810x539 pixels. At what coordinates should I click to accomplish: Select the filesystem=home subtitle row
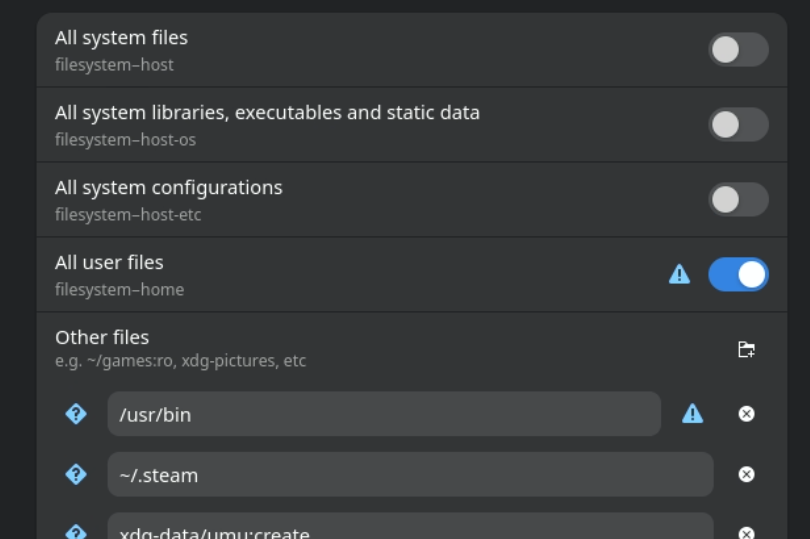coord(119,290)
